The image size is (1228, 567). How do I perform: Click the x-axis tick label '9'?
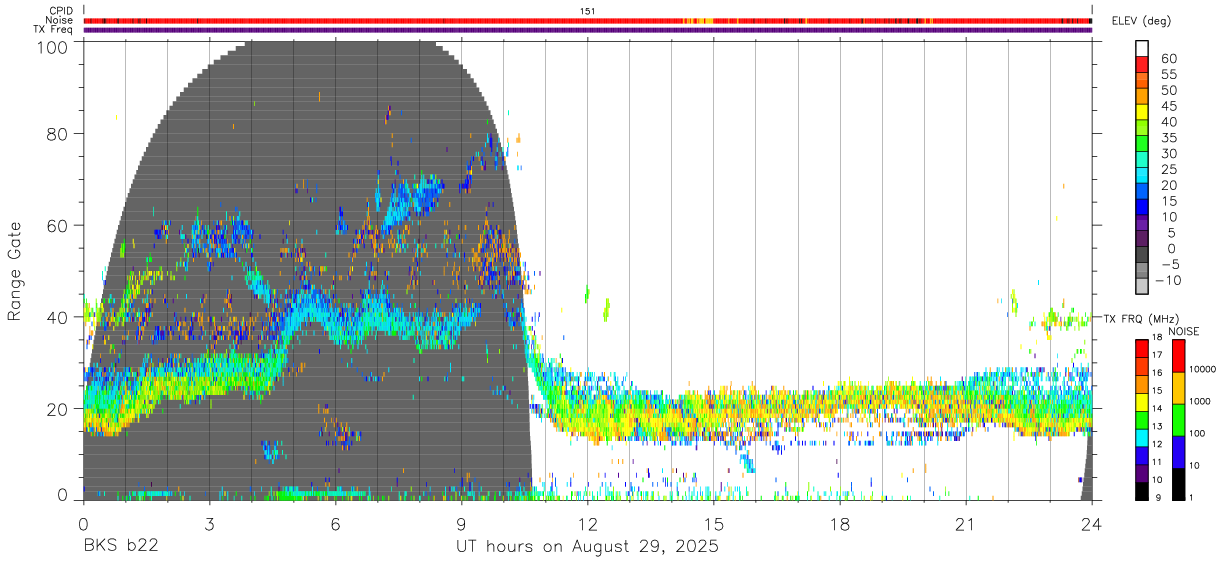tap(461, 523)
